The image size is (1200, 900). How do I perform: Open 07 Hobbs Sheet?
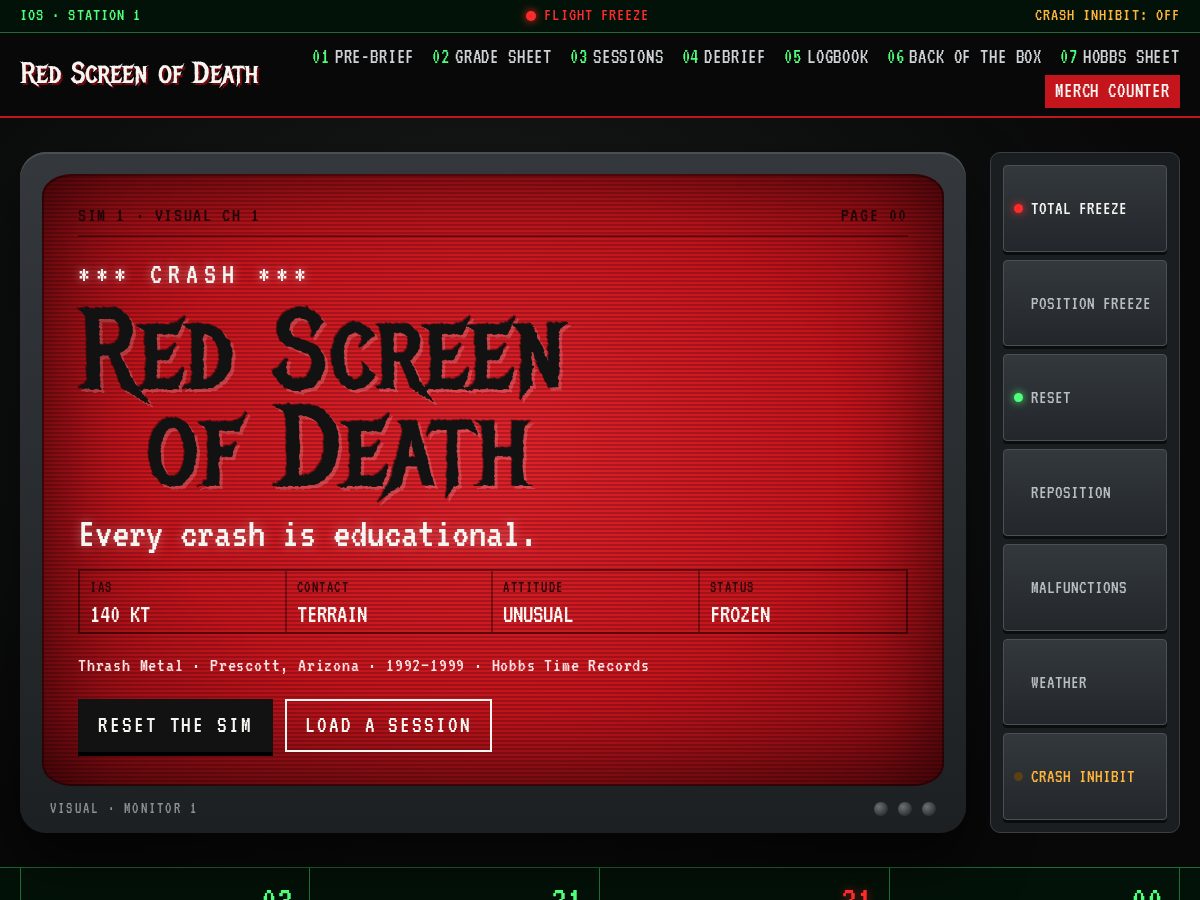[x=1120, y=57]
